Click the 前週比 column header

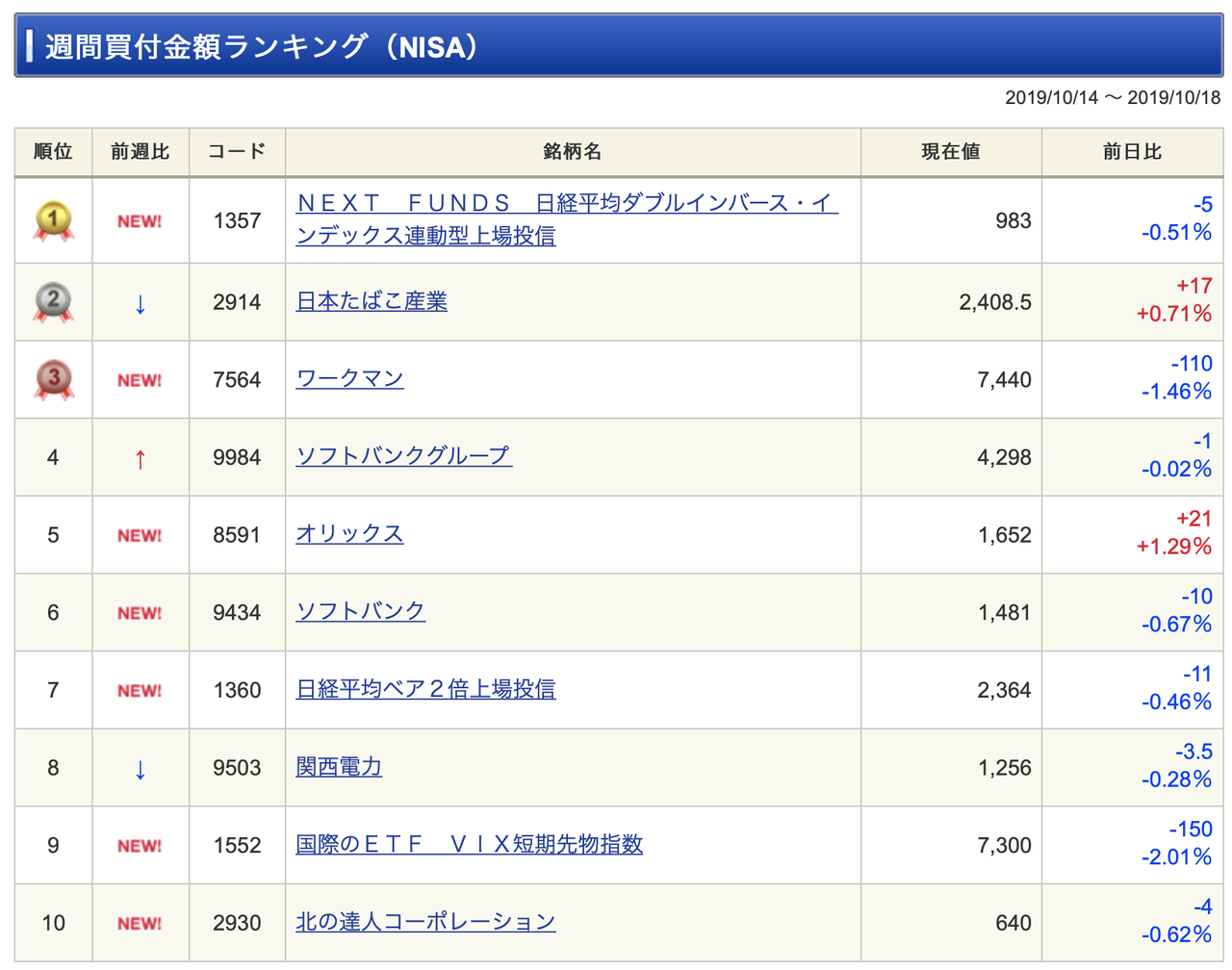tap(141, 152)
